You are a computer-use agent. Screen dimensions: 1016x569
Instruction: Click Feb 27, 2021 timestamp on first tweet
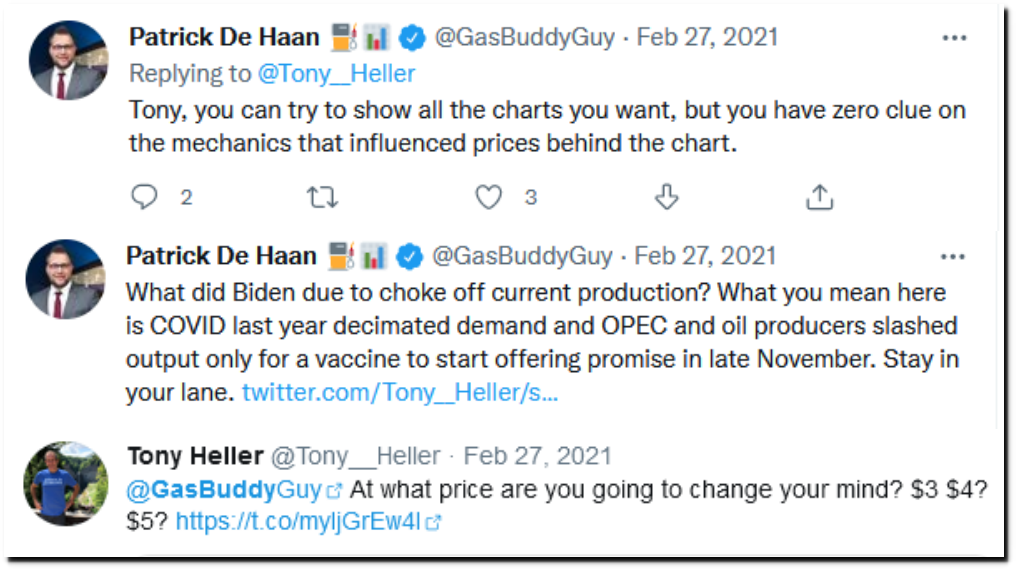(707, 38)
